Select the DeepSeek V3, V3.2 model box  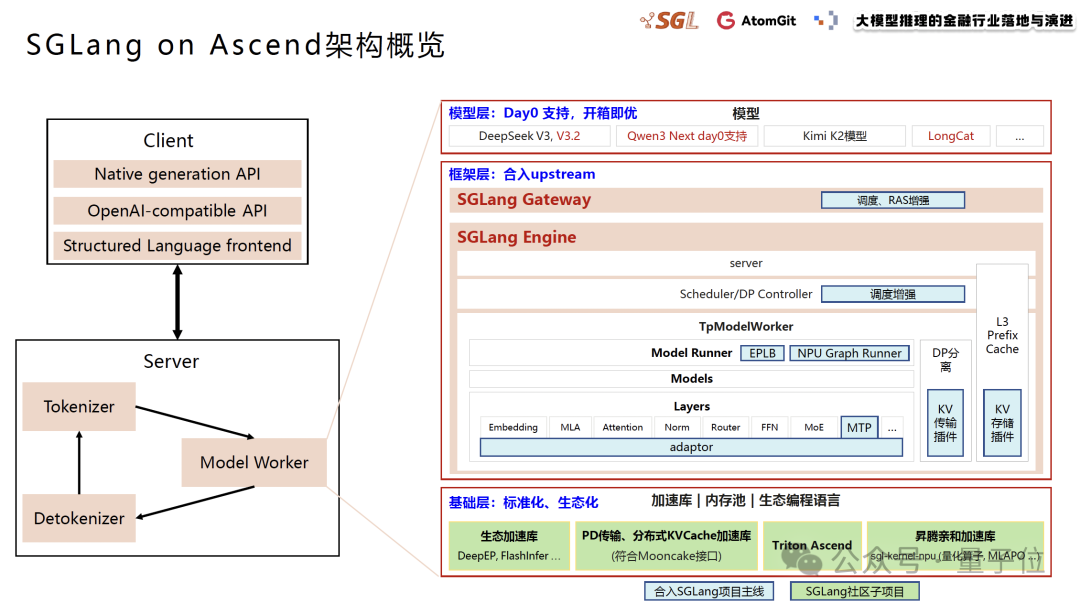coord(530,136)
